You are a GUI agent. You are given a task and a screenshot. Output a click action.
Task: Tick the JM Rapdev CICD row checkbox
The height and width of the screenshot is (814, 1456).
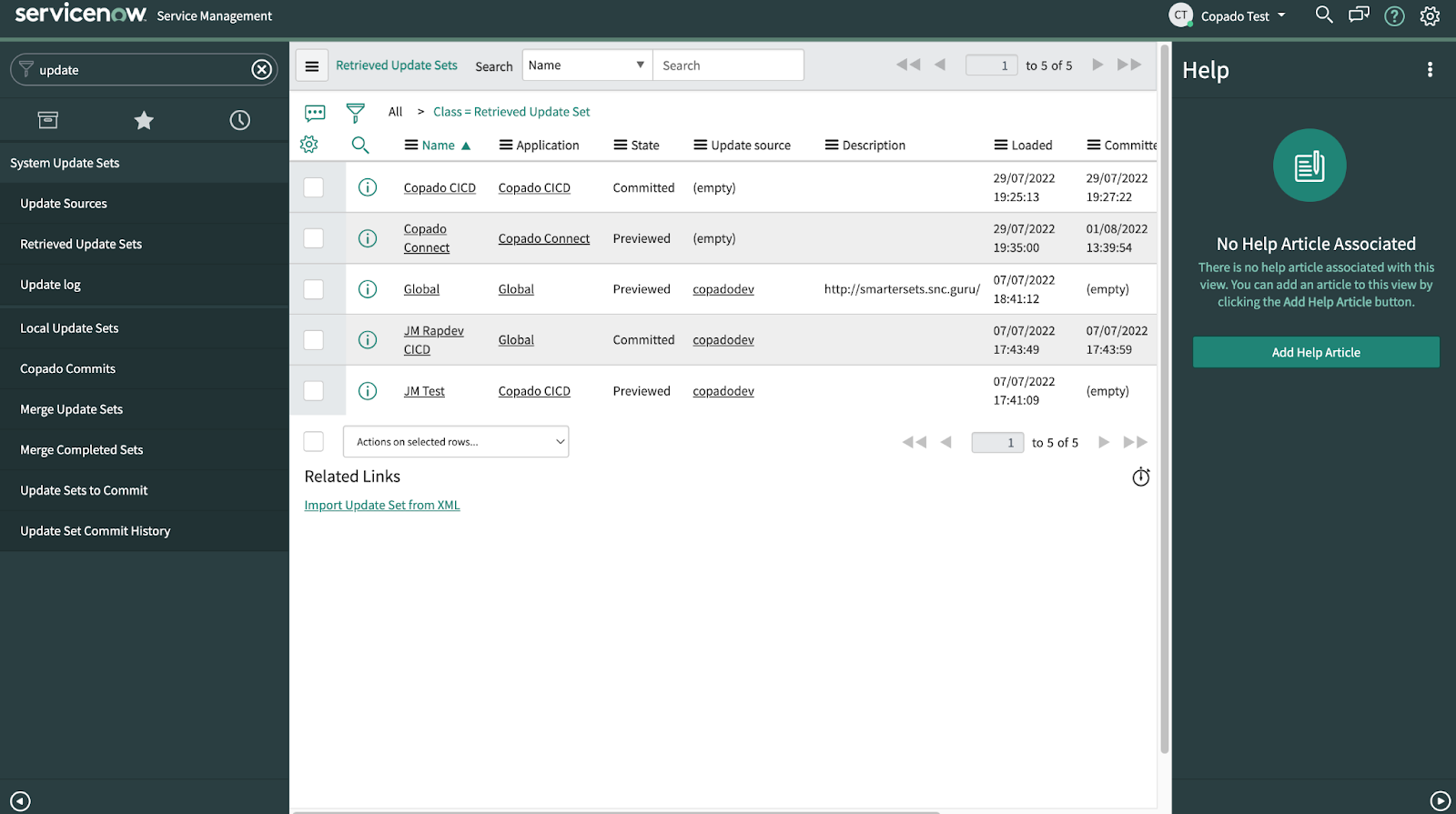pyautogui.click(x=314, y=340)
